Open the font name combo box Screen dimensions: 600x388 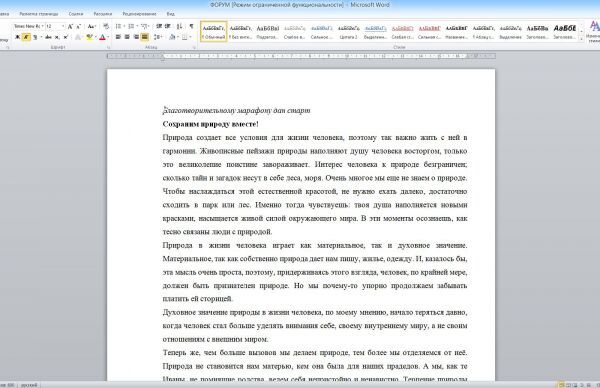29,26
